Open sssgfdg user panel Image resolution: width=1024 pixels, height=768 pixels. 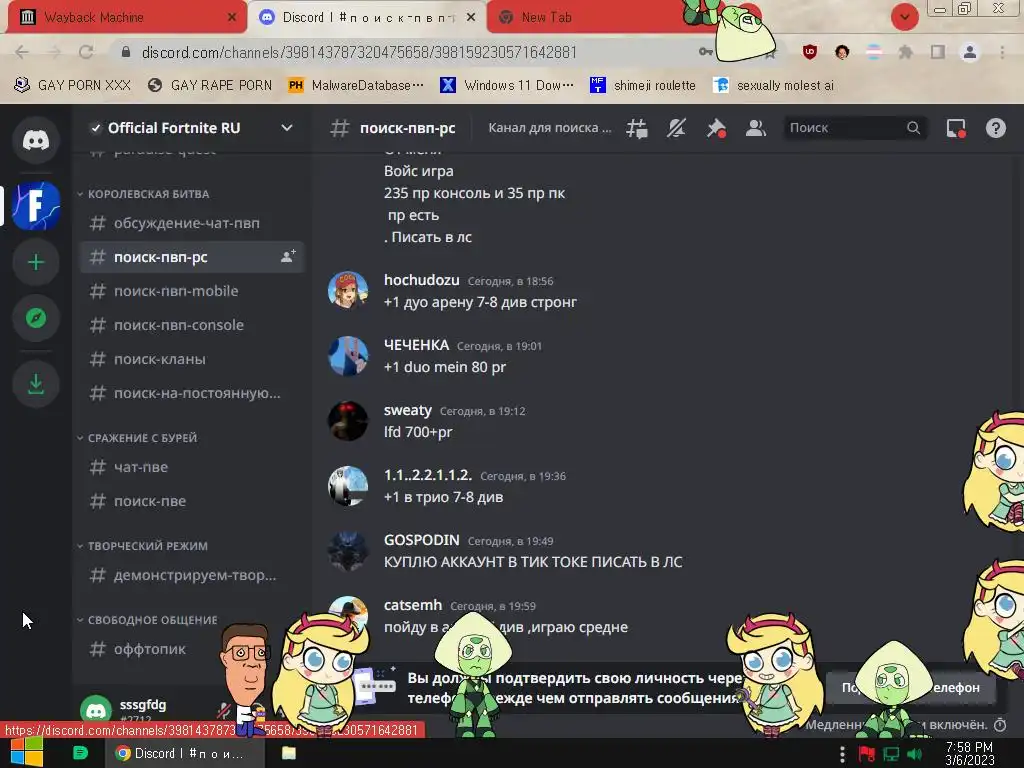pyautogui.click(x=140, y=709)
